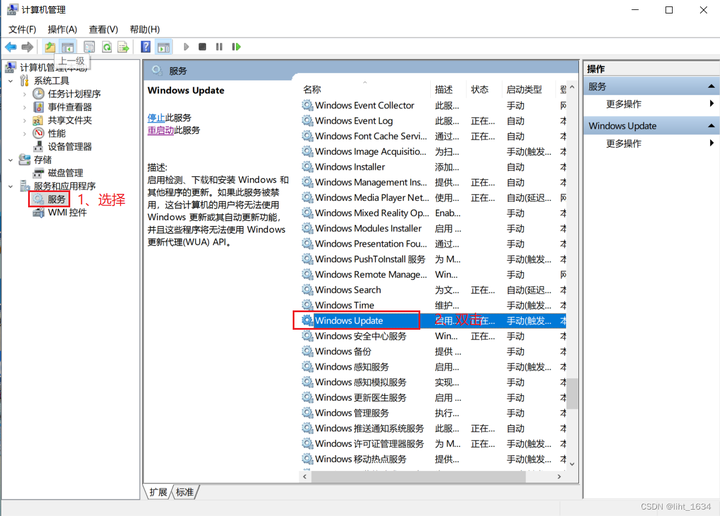Select Shared Folders (共享文件夹) tree node
The image size is (720, 516).
[69, 120]
